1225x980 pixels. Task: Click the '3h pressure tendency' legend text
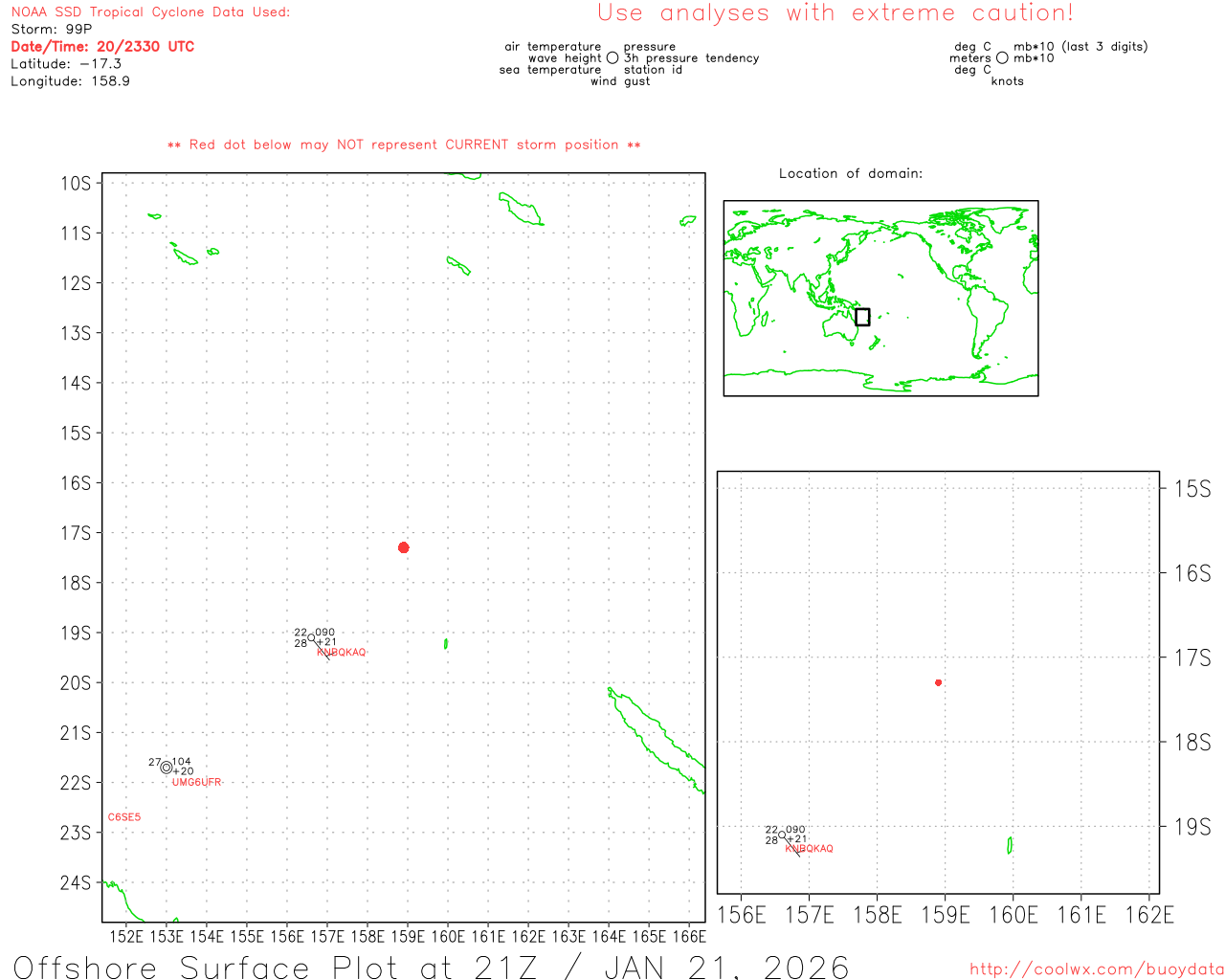click(x=692, y=58)
